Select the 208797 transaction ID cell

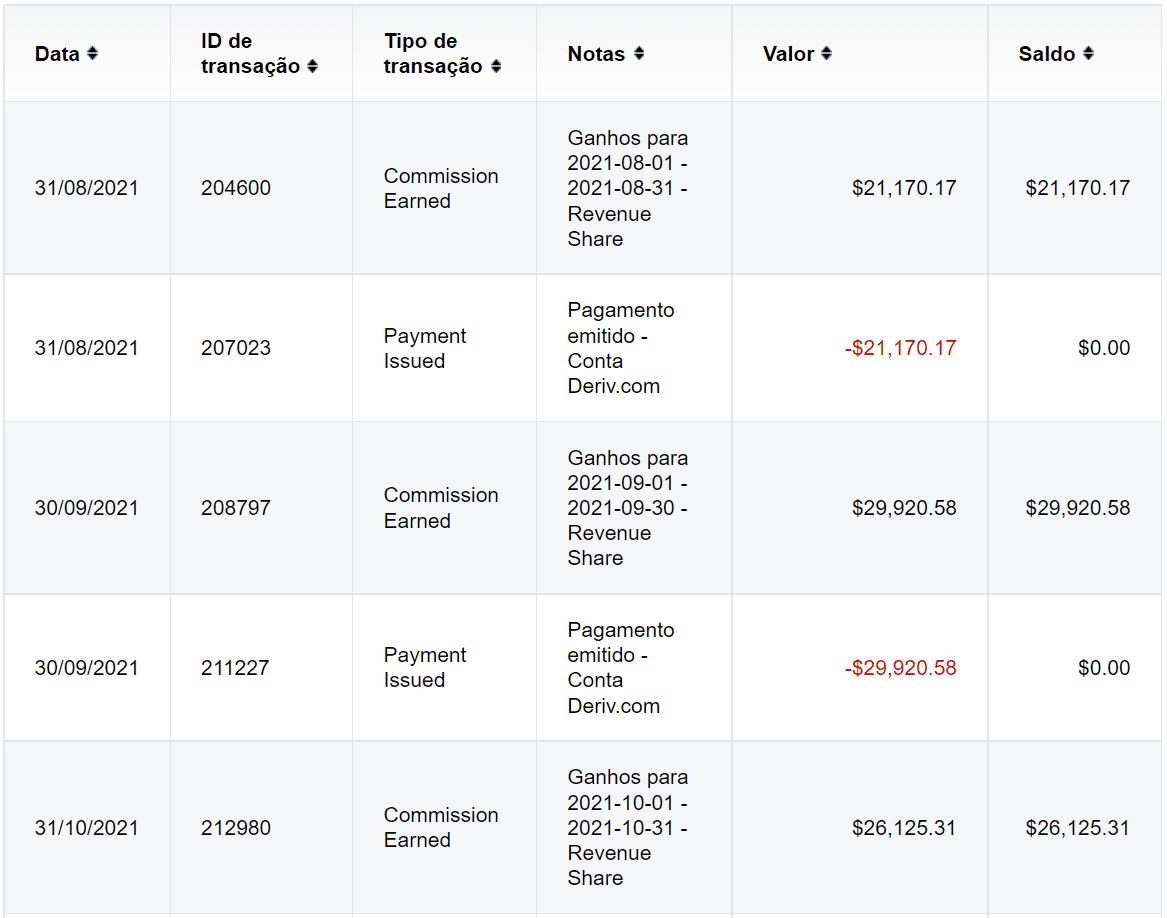235,508
